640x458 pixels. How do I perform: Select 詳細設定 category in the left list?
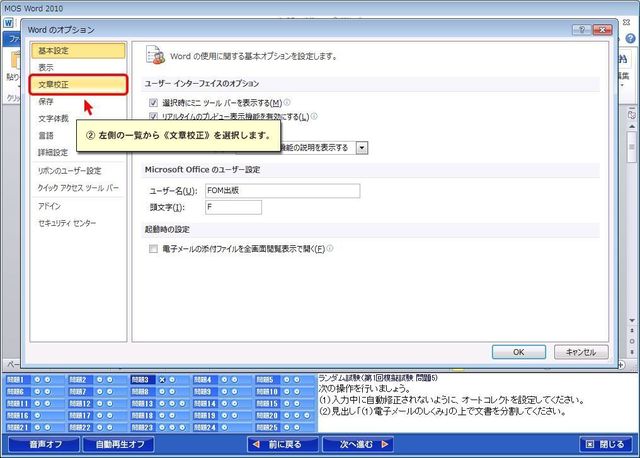tap(53, 153)
